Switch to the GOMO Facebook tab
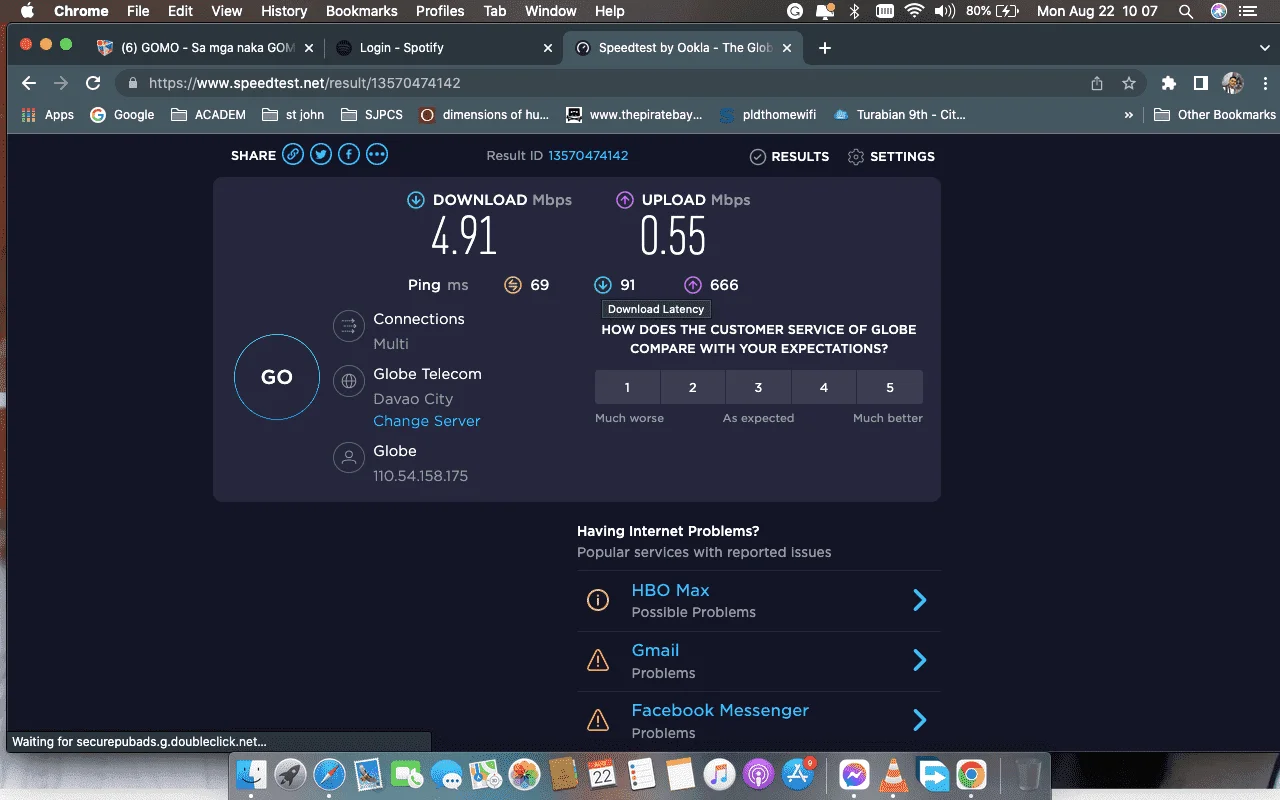This screenshot has width=1280, height=800. tap(205, 48)
